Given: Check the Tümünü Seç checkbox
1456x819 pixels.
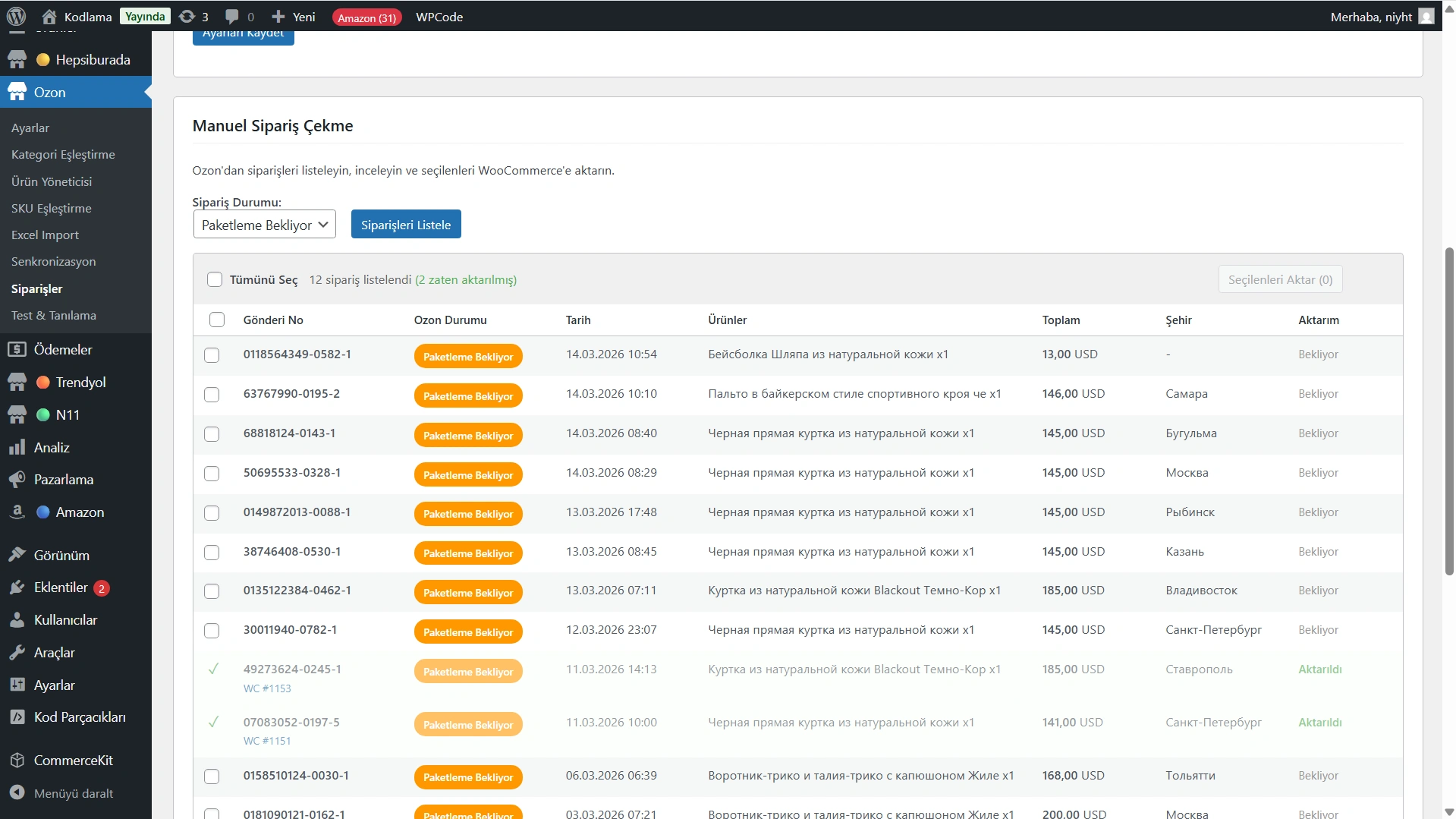Looking at the screenshot, I should pyautogui.click(x=215, y=280).
